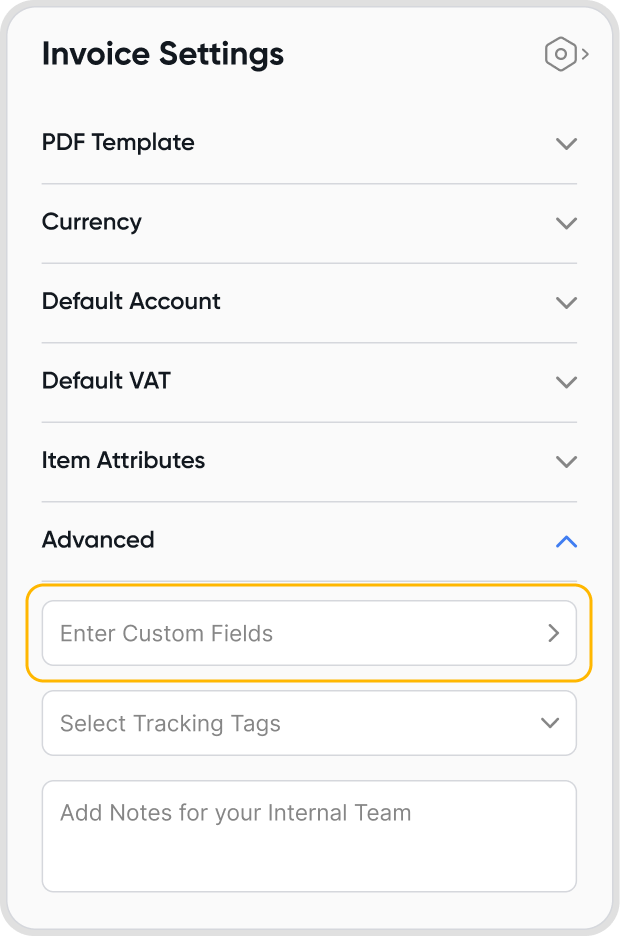The height and width of the screenshot is (936, 620).
Task: Click the small arrow beside the hexagon icon
Action: [x=585, y=54]
